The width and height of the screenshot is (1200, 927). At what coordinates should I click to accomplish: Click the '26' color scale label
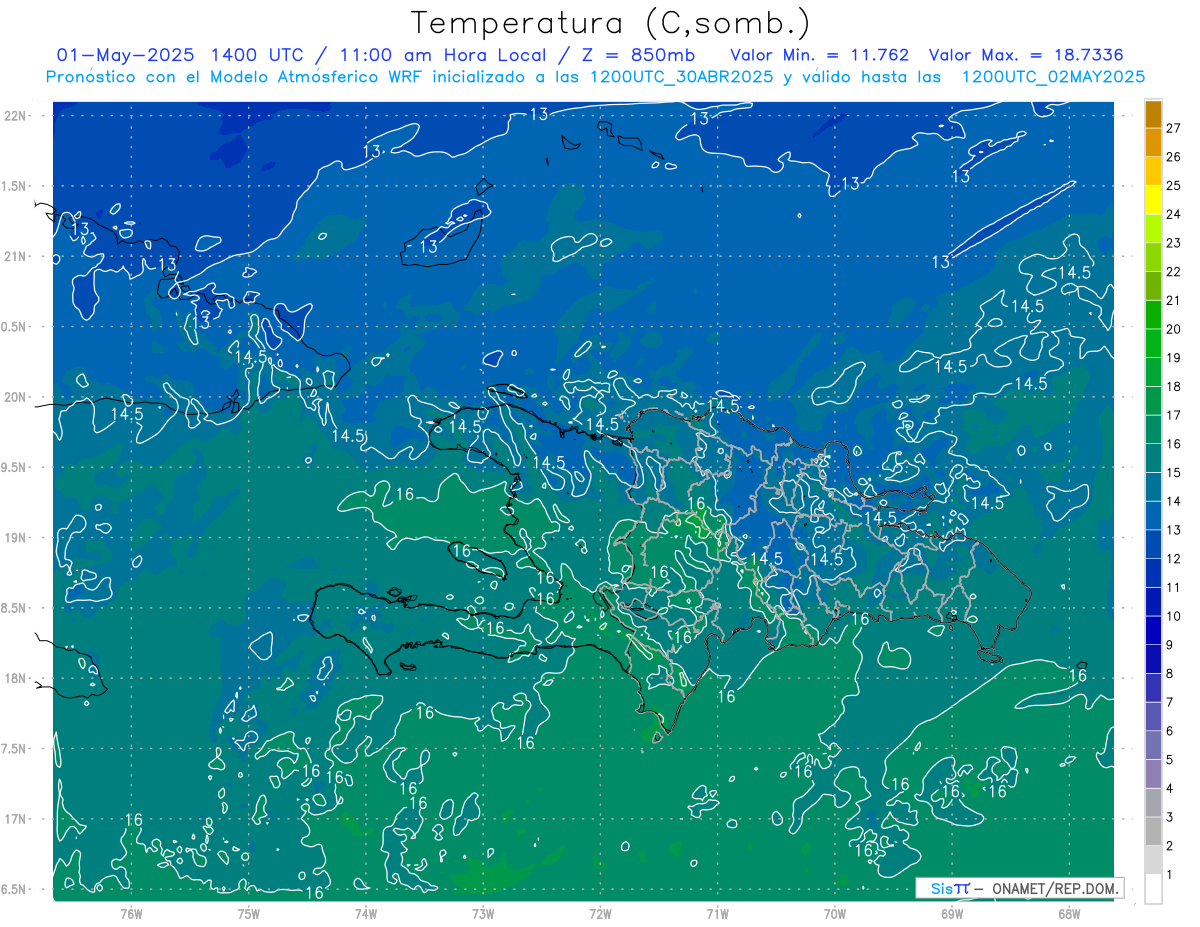pyautogui.click(x=1173, y=157)
